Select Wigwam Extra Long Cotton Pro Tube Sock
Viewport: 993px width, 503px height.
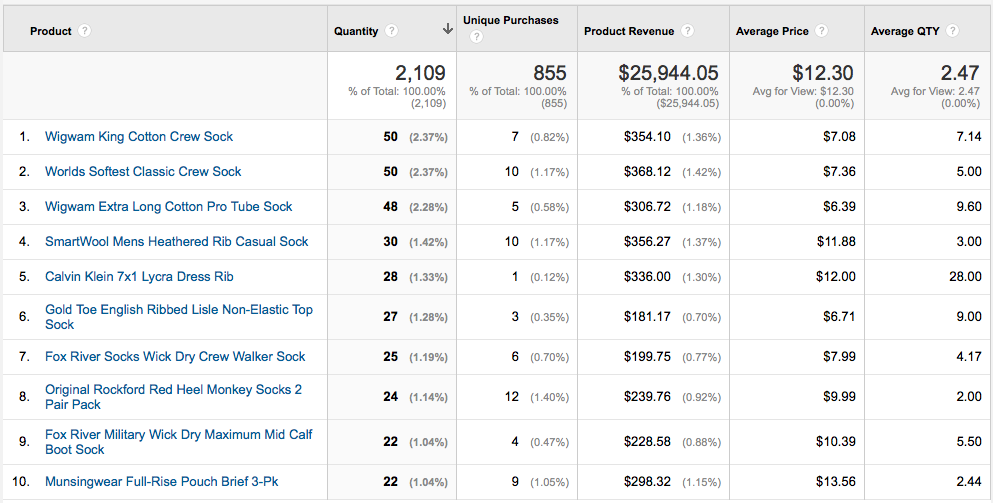tap(168, 207)
